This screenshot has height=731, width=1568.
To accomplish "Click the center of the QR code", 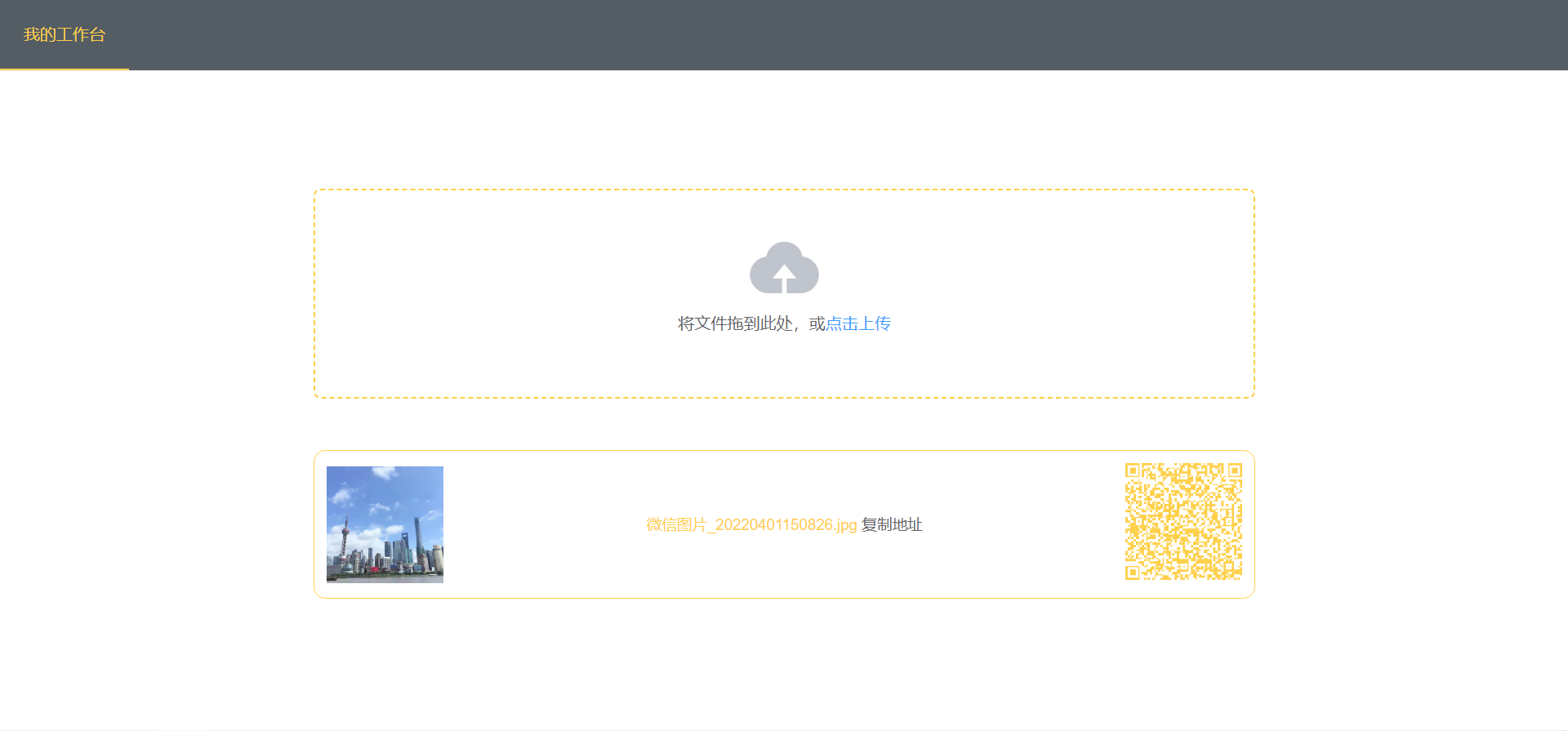I will 1183,522.
